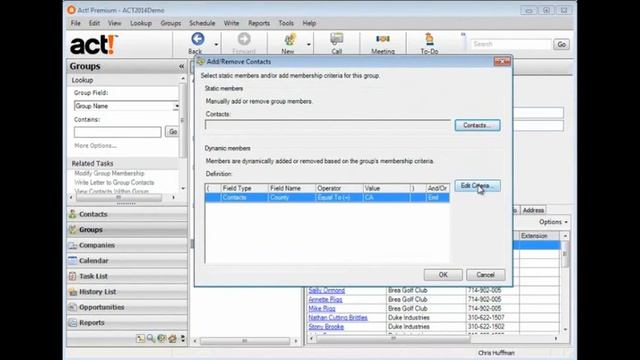Viewport: 640px width, 360px height.
Task: Click the Forward toolbar icon
Action: pos(244,39)
